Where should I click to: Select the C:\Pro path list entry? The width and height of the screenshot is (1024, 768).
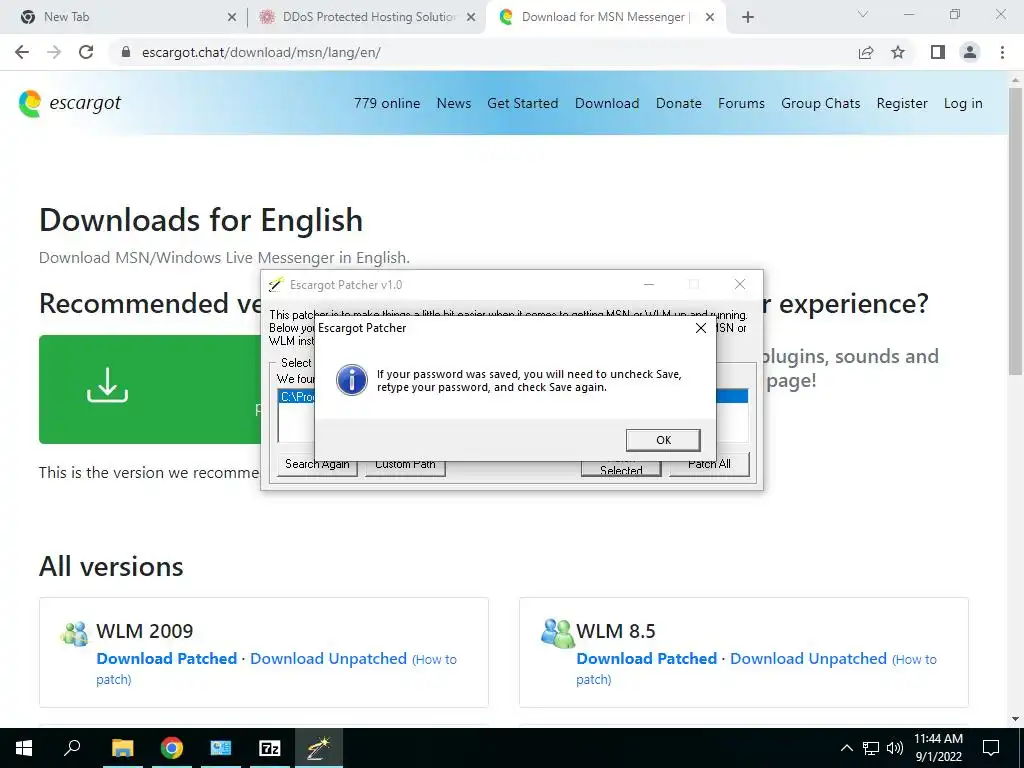[x=296, y=396]
